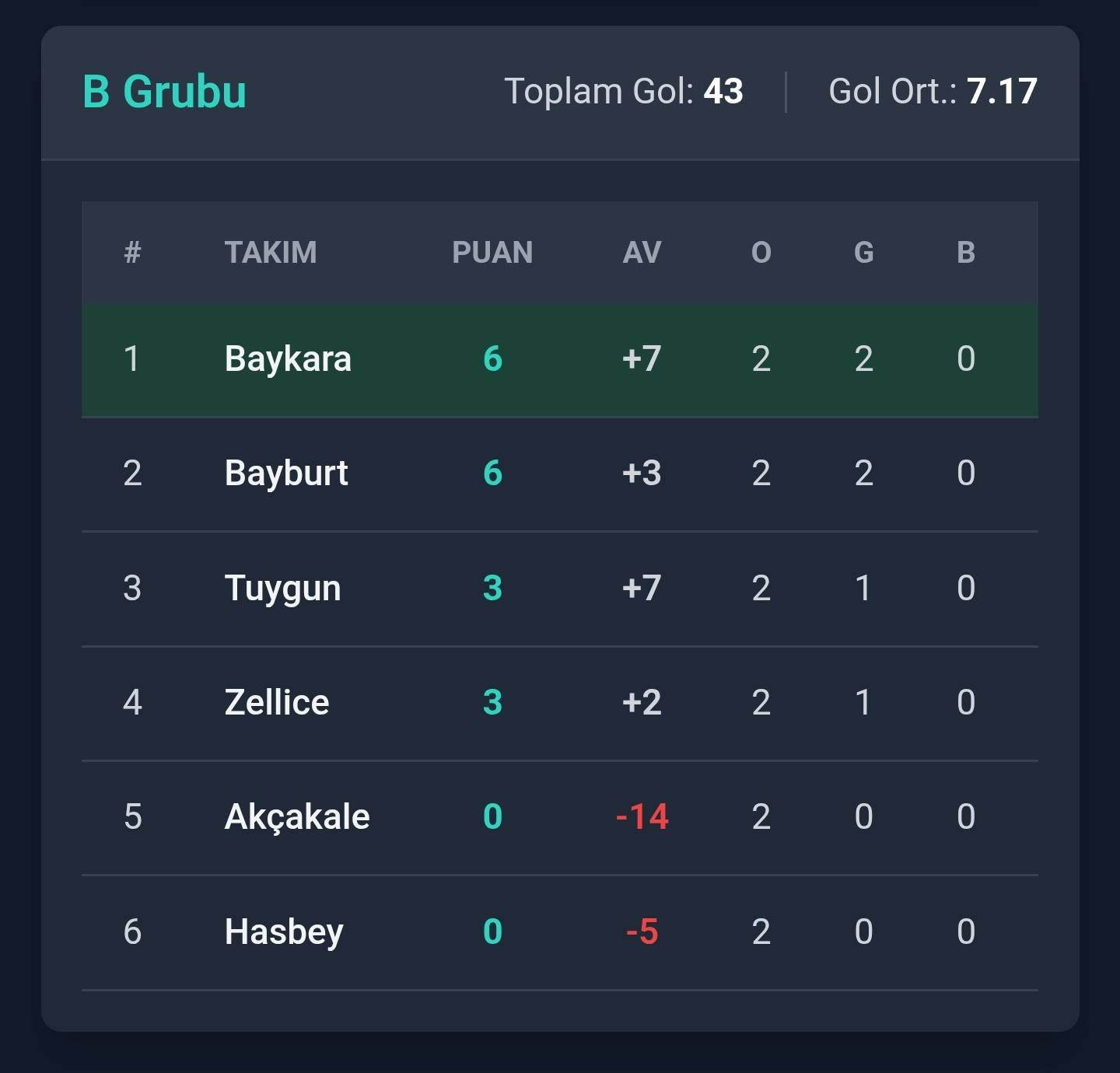The height and width of the screenshot is (1073, 1120).
Task: Click Hasbey's -5 goal difference
Action: tap(642, 931)
